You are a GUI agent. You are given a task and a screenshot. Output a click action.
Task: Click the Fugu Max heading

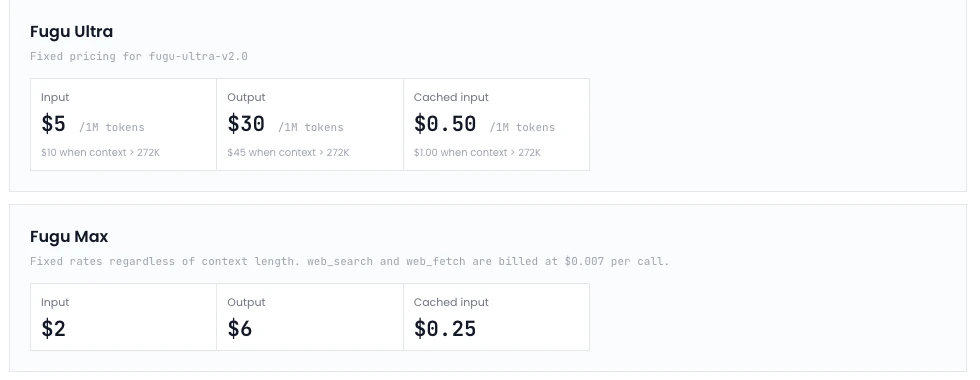[69, 237]
